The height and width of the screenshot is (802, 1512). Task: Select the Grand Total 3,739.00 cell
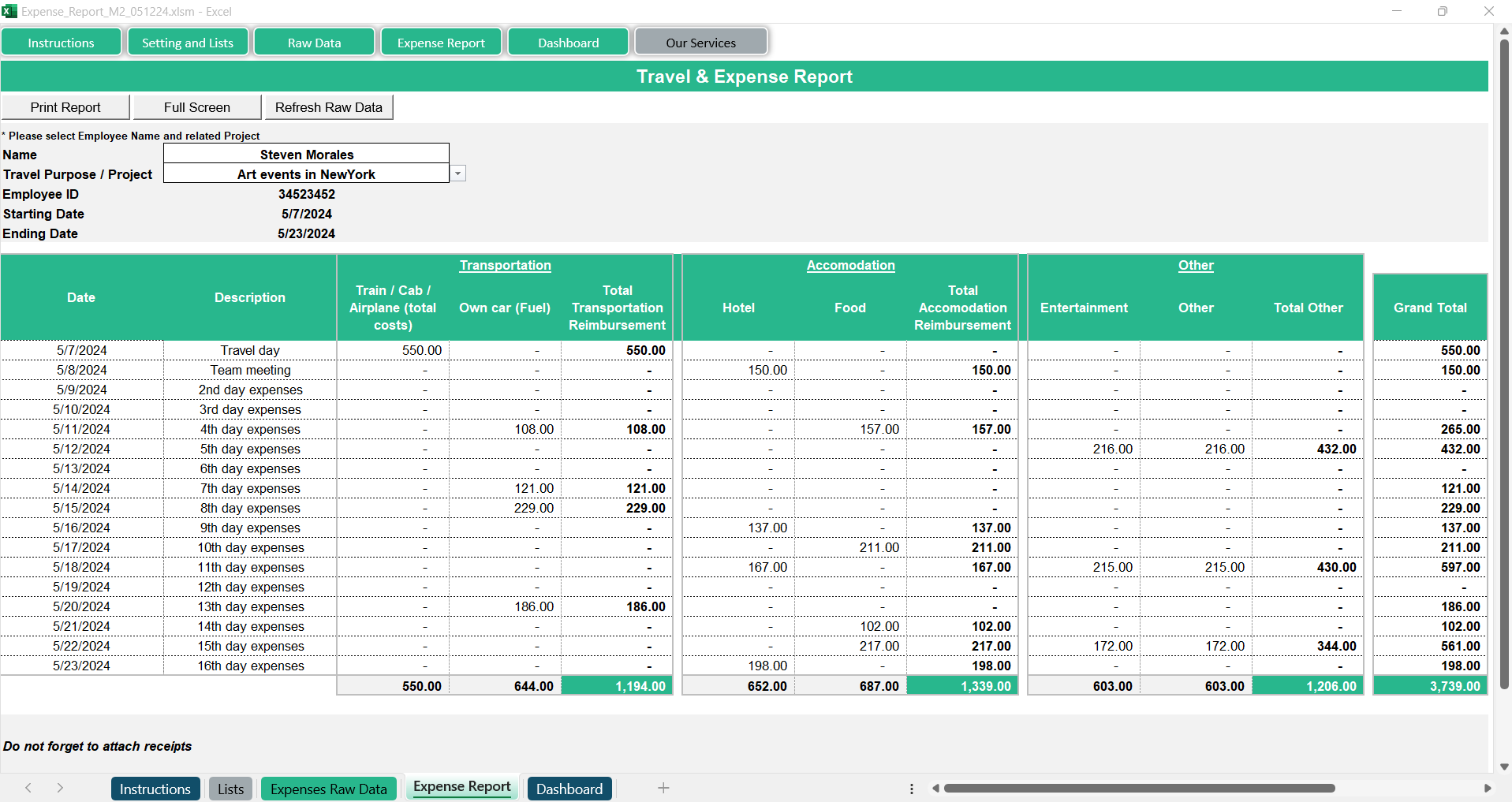coord(1430,686)
